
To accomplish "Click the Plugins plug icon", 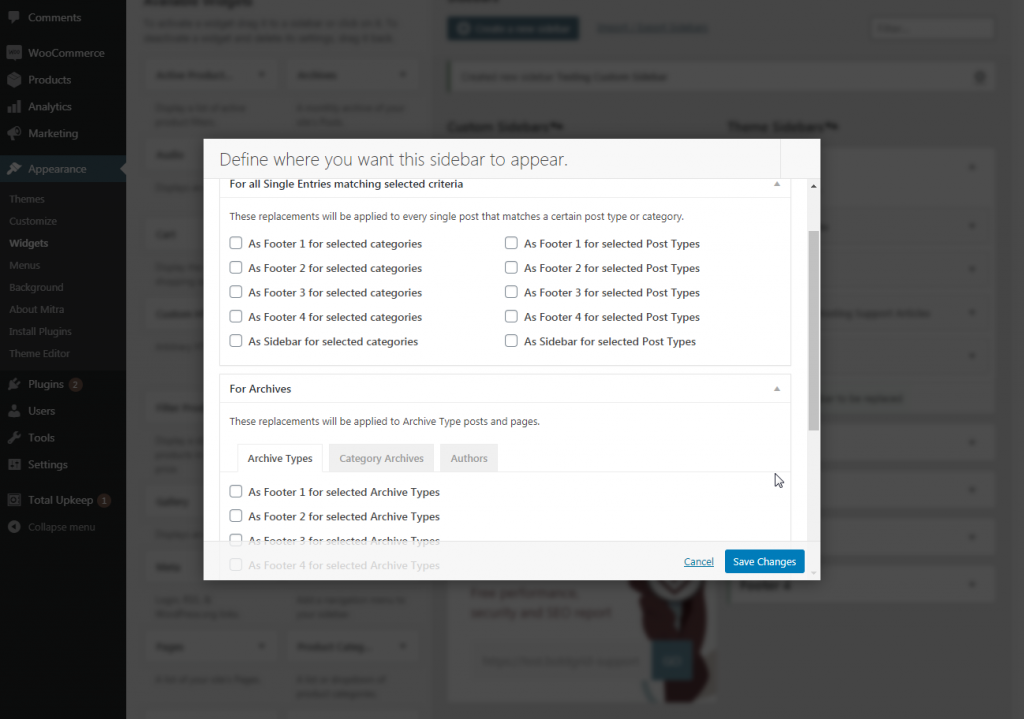I will 14,384.
